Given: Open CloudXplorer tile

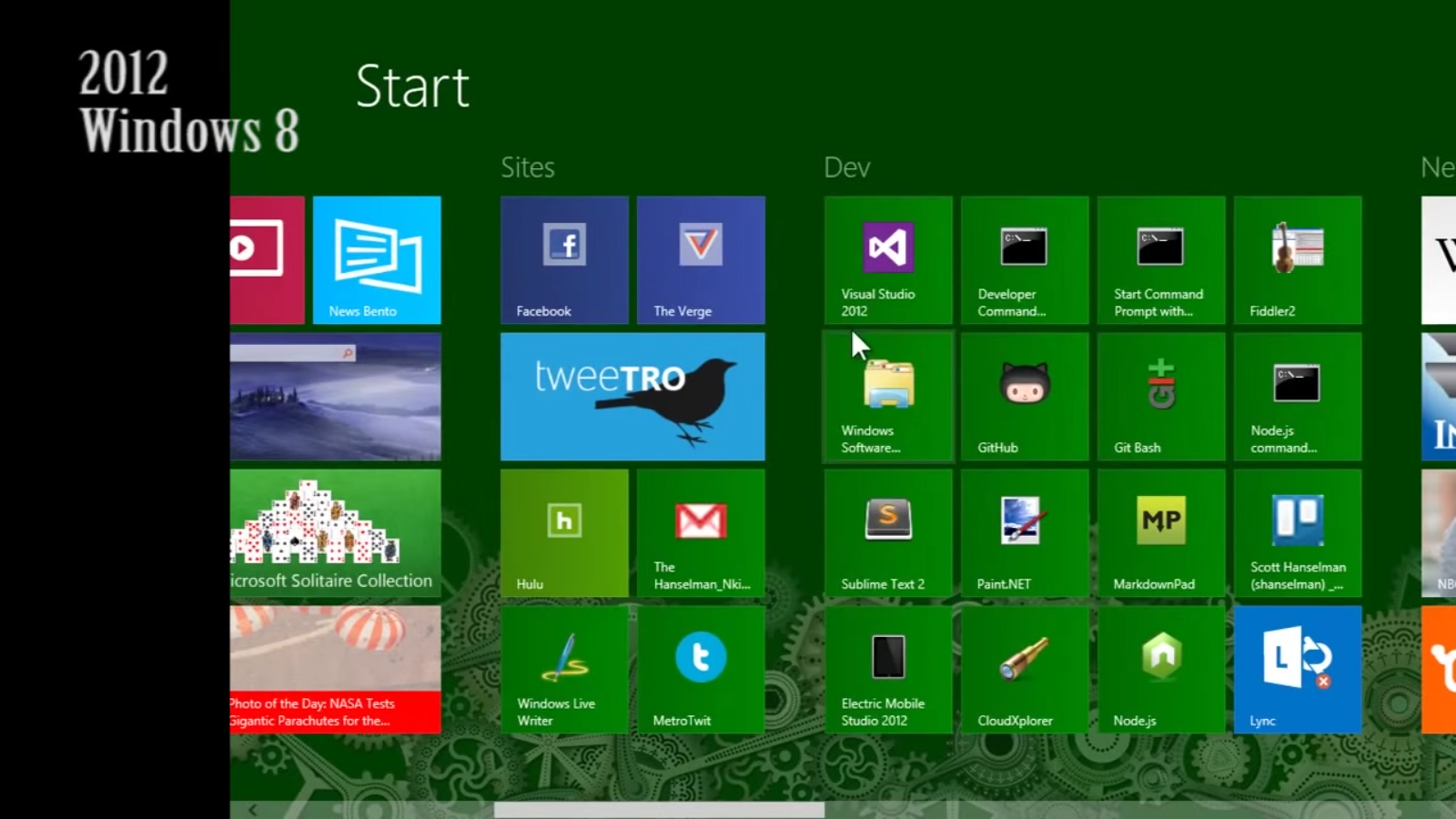Looking at the screenshot, I should pyautogui.click(x=1025, y=670).
